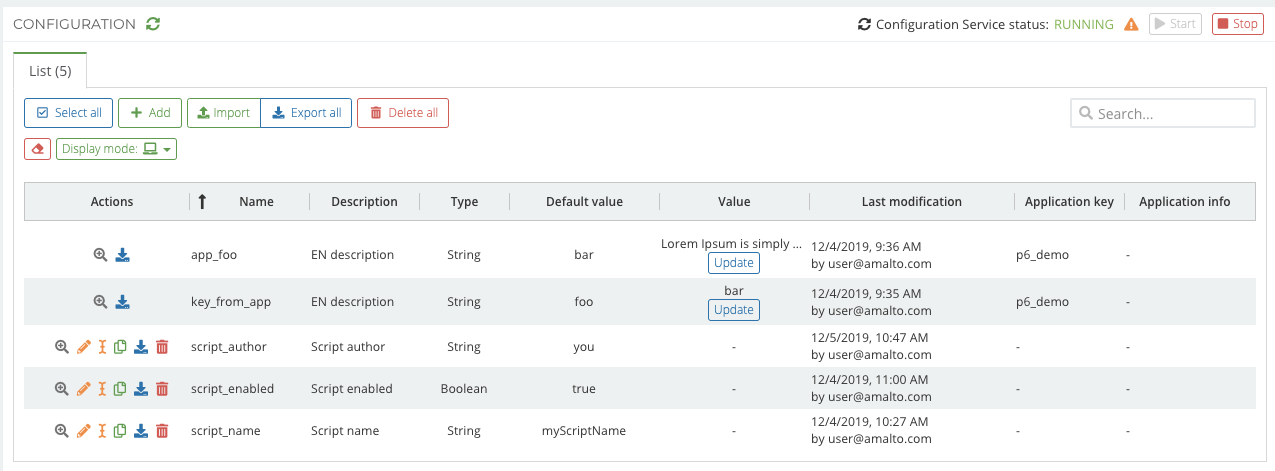Click the export icon for key_from_app row
This screenshot has width=1275, height=471.
pos(122,301)
